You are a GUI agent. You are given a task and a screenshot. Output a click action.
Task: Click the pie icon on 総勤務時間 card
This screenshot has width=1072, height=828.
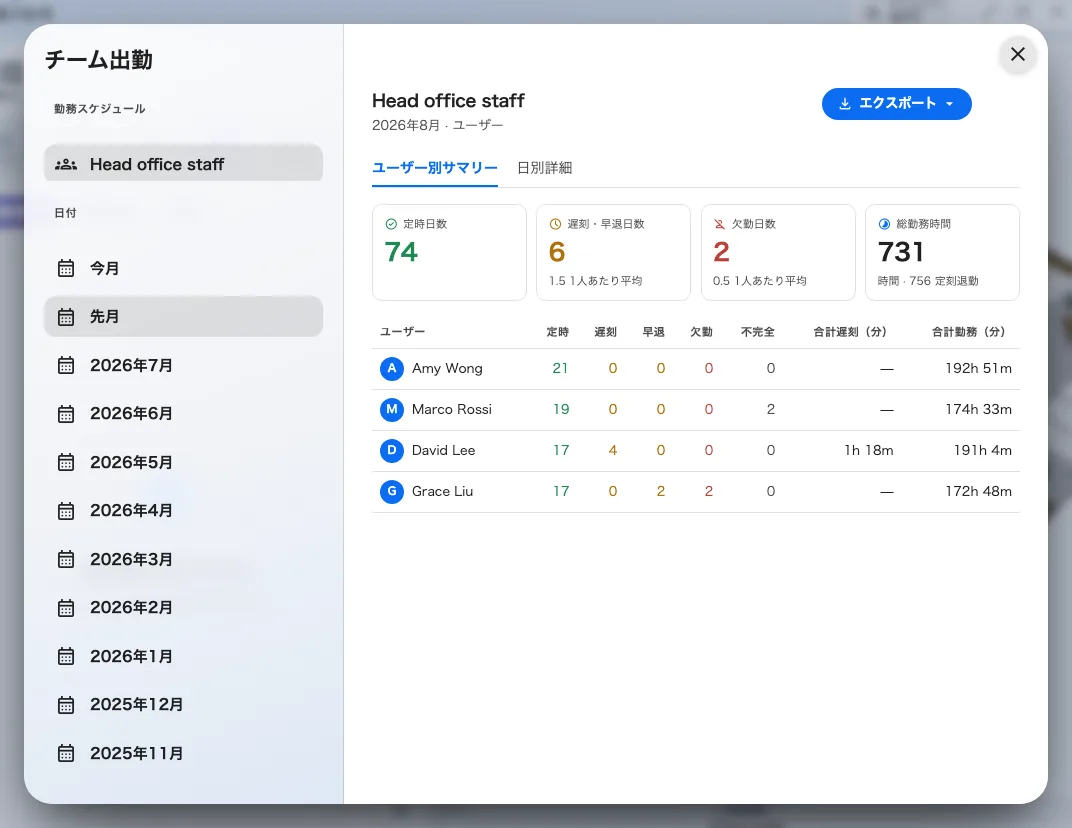[884, 224]
